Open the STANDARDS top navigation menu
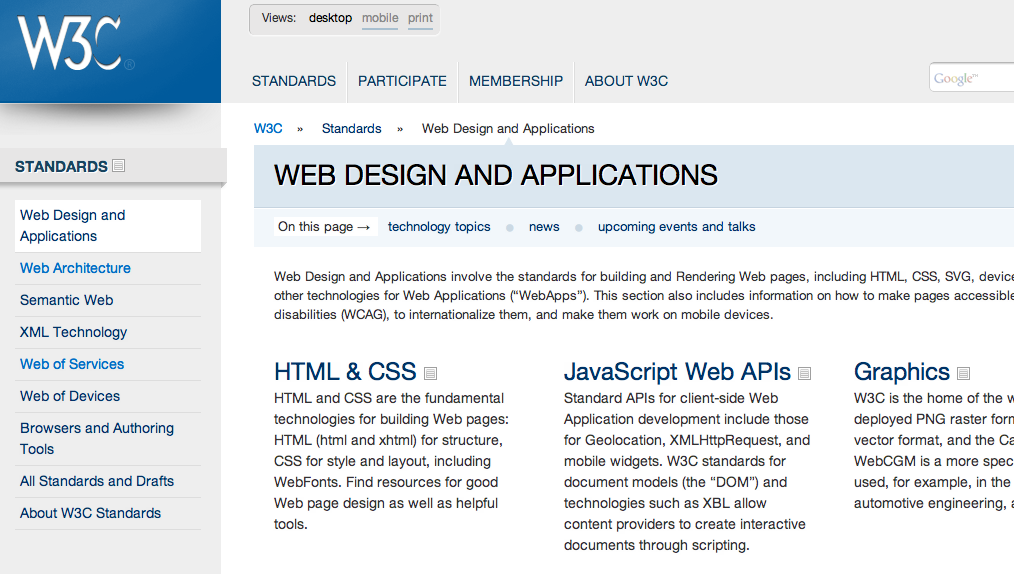Screen dimensions: 1014x574 [x=294, y=81]
